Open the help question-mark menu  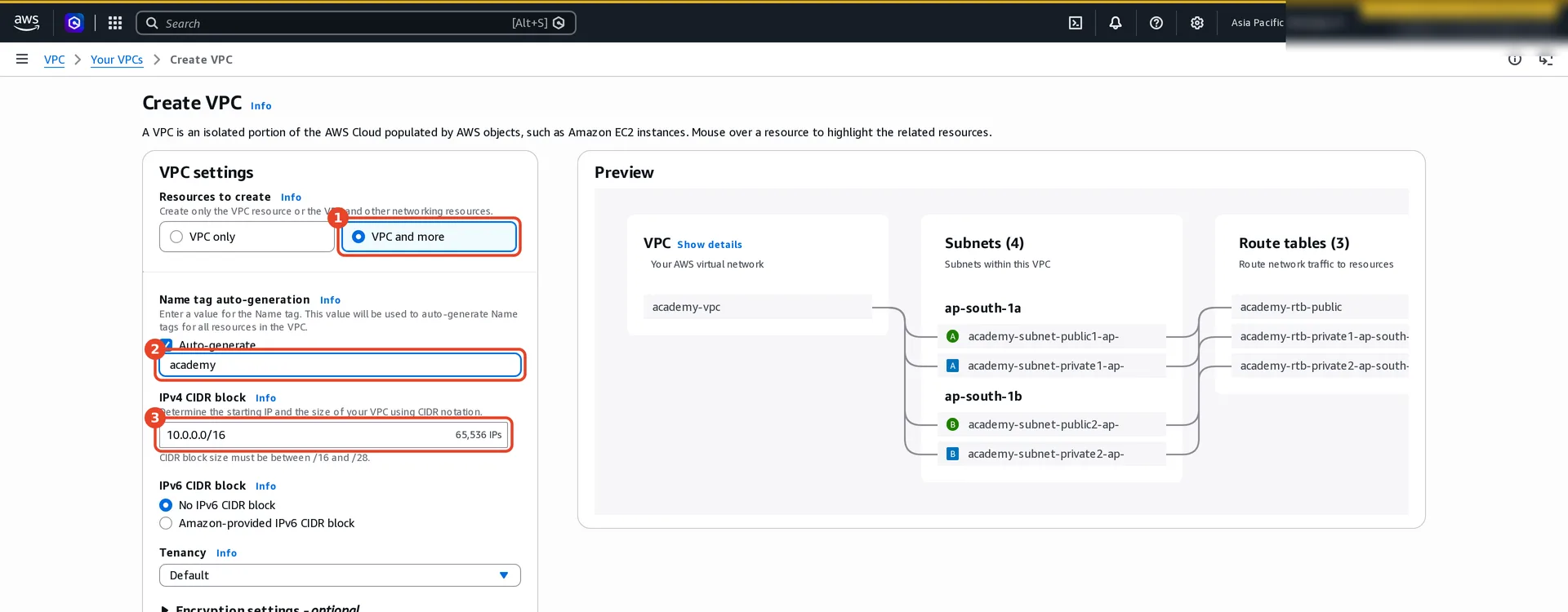pyautogui.click(x=1156, y=23)
